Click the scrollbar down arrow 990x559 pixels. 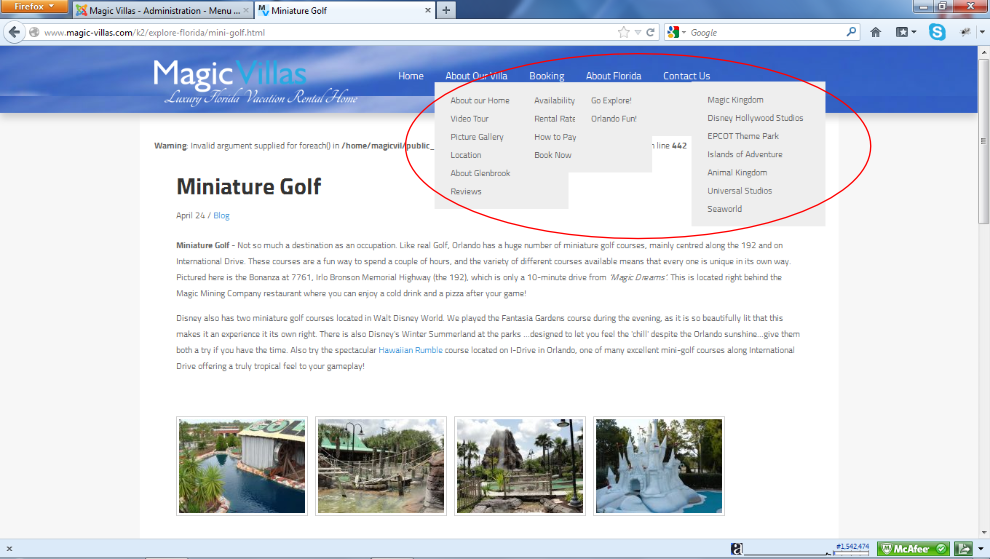tap(983, 532)
